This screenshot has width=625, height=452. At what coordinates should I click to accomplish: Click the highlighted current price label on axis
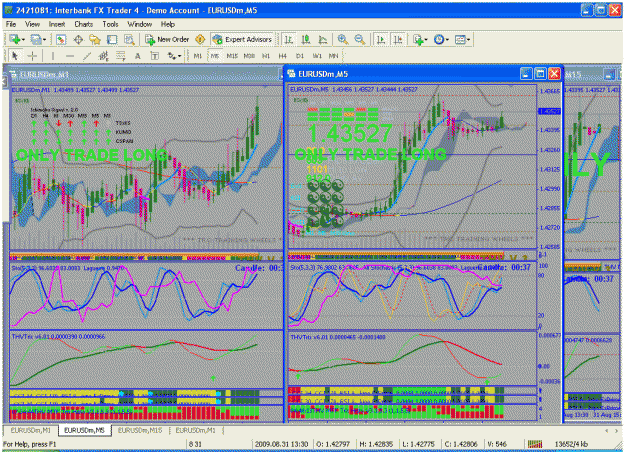point(549,111)
